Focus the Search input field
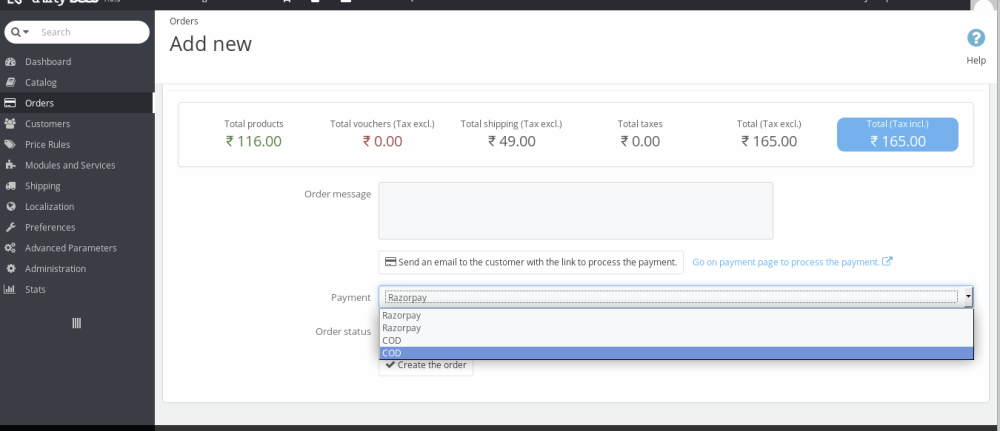Viewport: 1000px width, 431px height. pyautogui.click(x=91, y=33)
